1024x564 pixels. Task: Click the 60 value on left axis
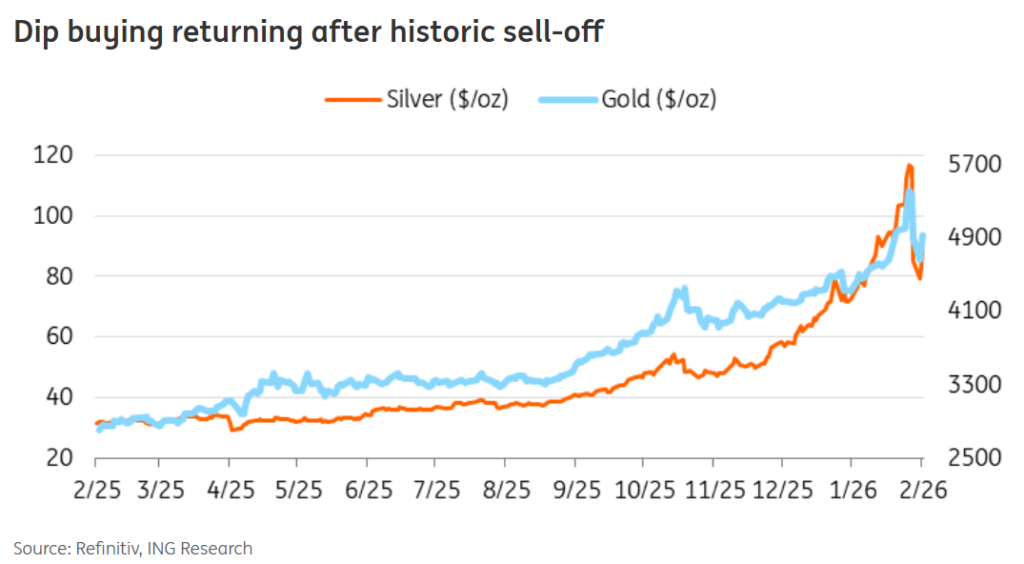coord(56,336)
